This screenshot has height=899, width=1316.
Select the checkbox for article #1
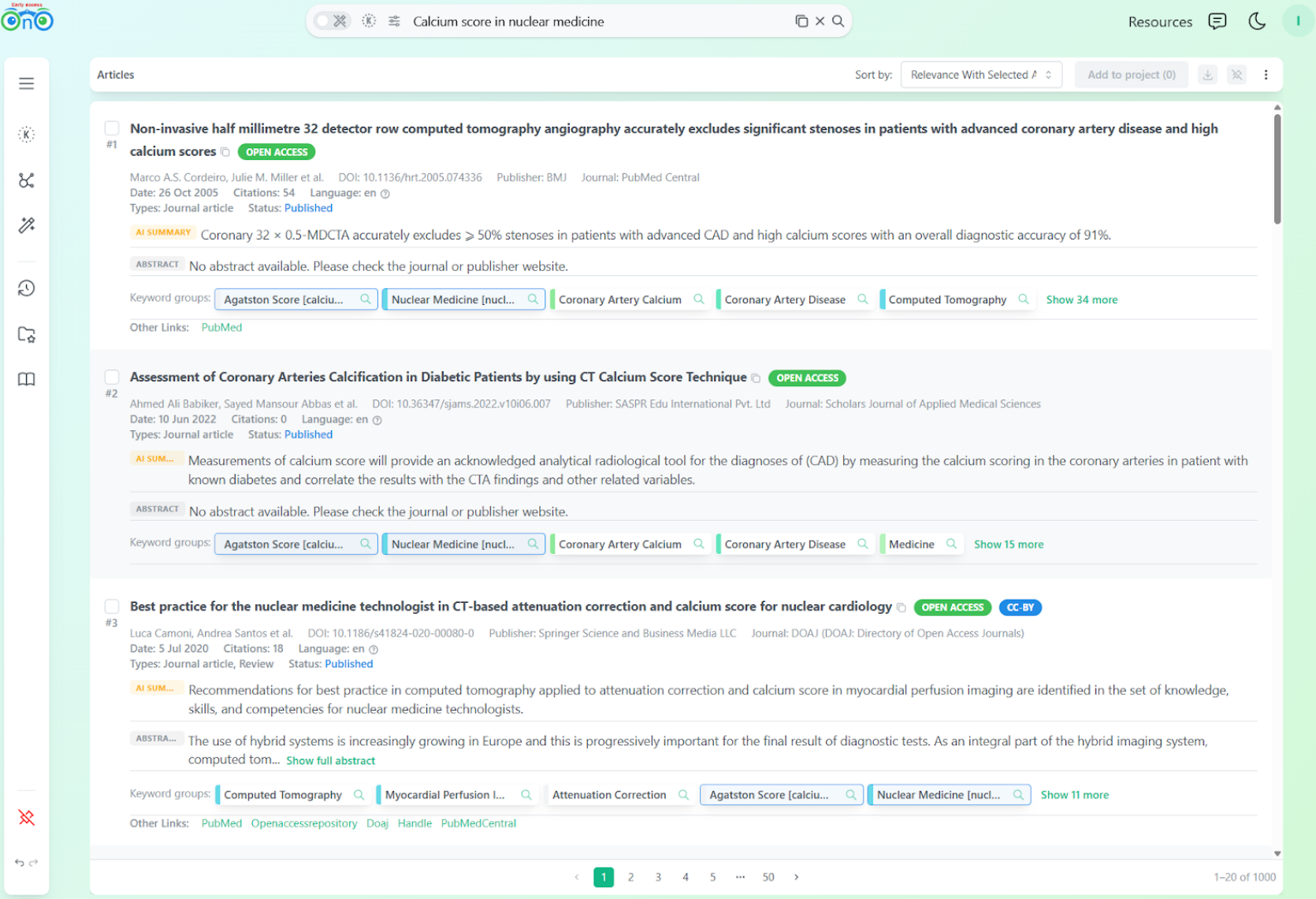pyautogui.click(x=111, y=128)
